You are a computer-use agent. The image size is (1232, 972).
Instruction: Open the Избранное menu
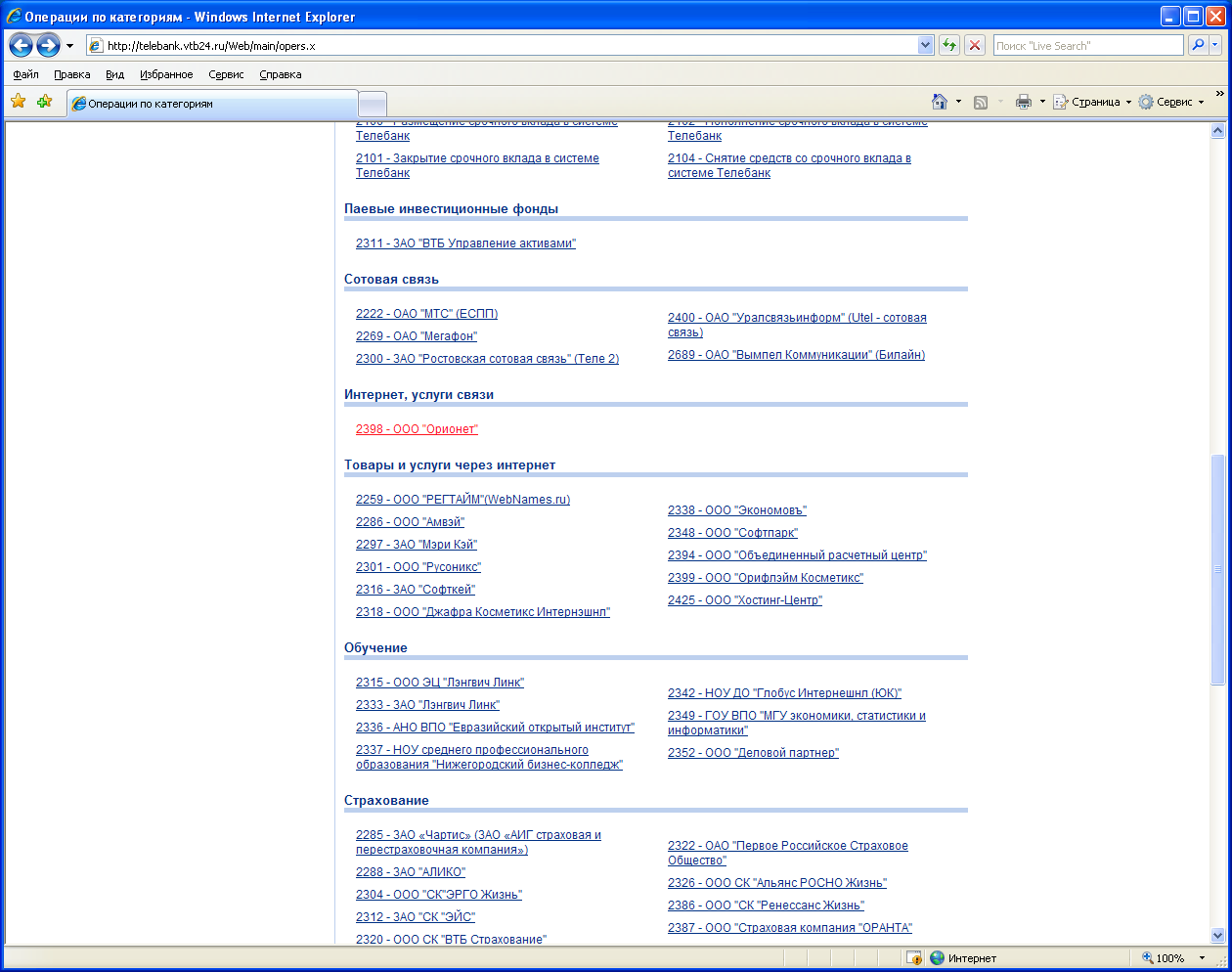[x=166, y=74]
